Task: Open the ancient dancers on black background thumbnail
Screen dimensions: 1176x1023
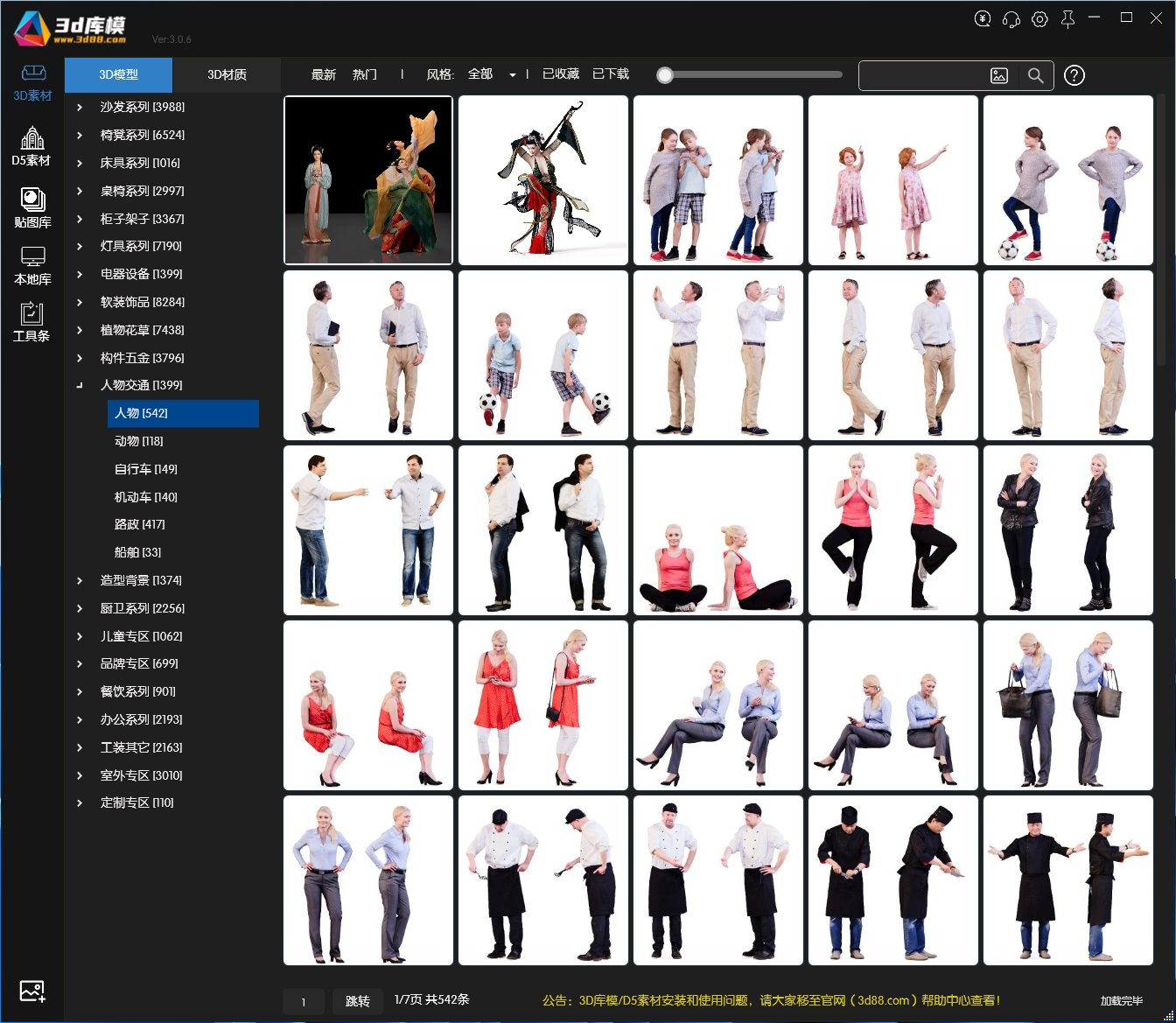Action: pos(368,180)
